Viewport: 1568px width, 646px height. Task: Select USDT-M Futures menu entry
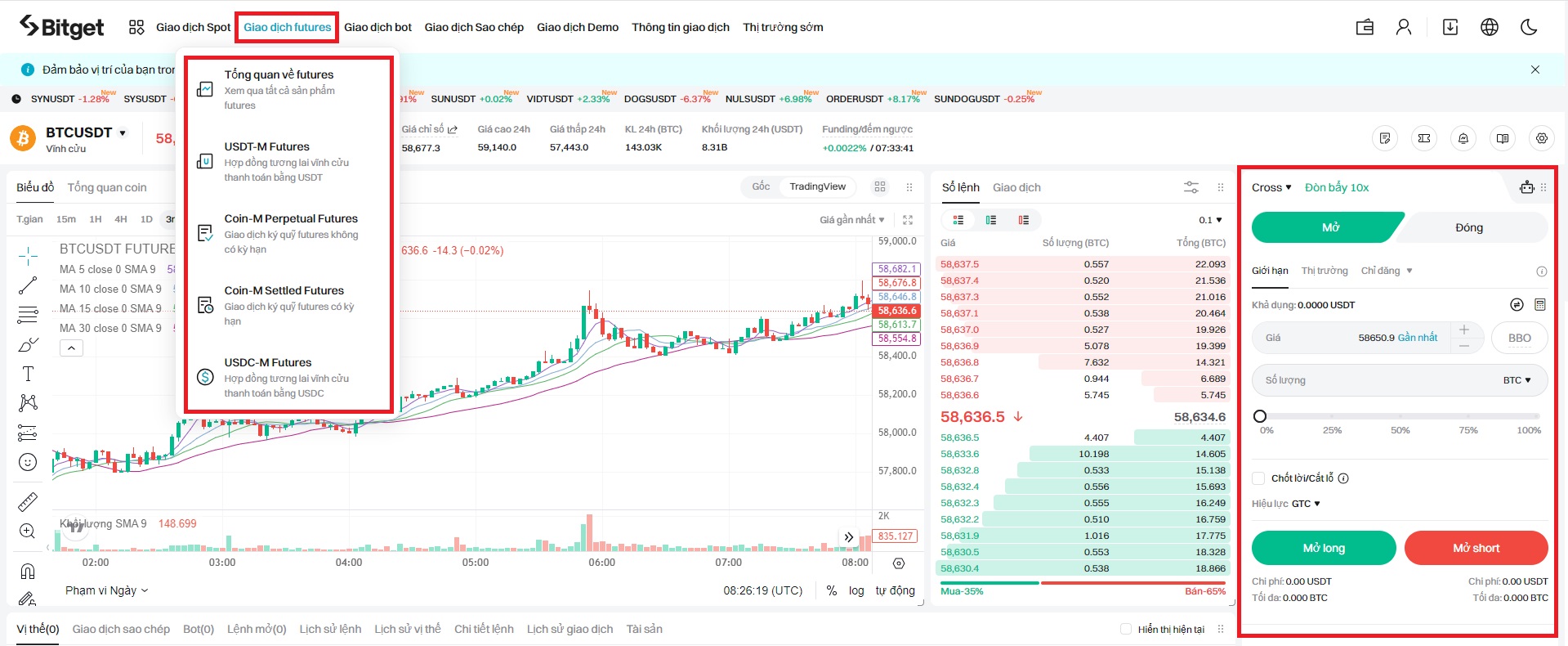point(286,161)
